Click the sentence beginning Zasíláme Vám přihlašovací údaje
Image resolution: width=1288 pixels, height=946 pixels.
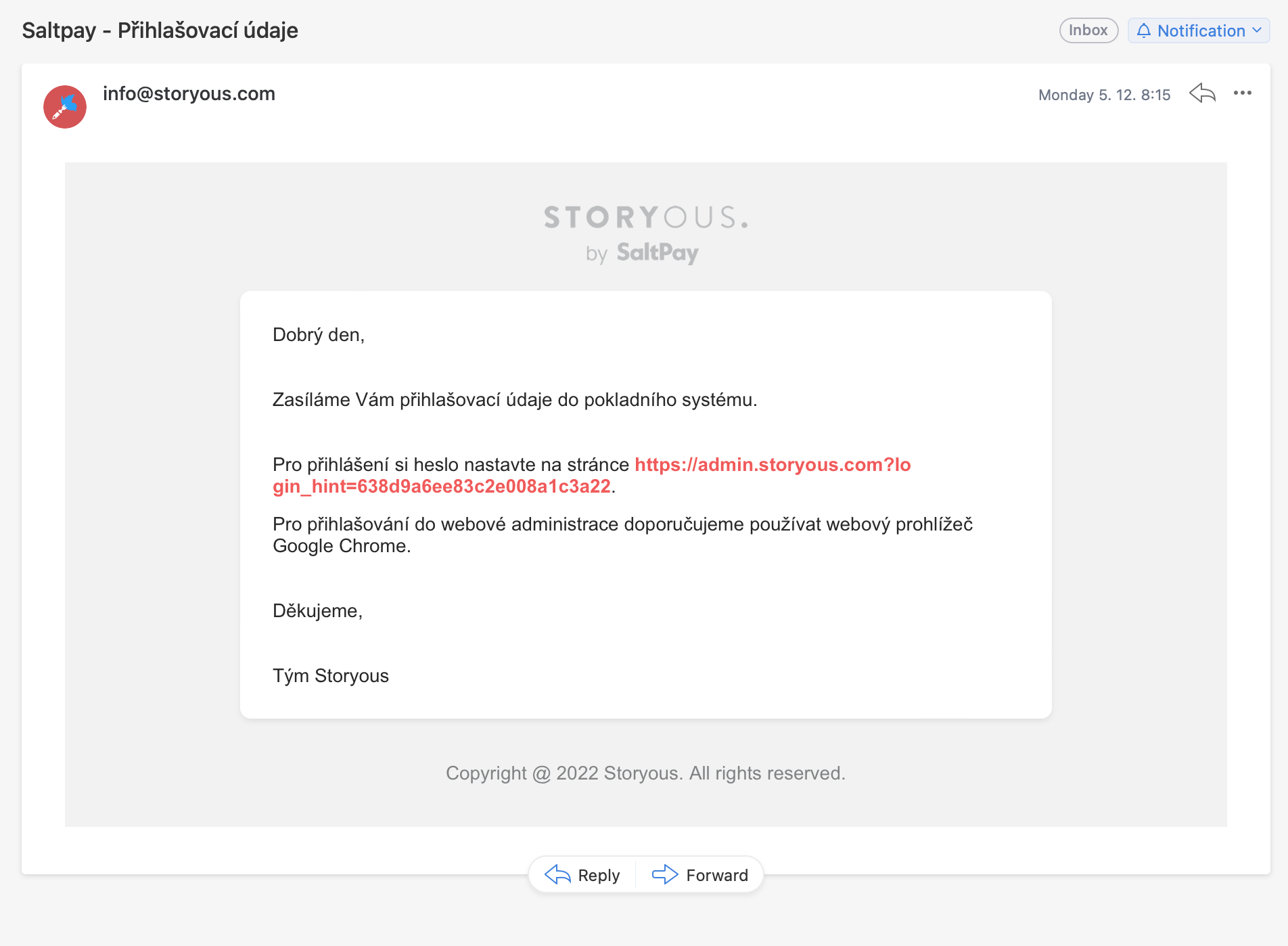pyautogui.click(x=515, y=400)
